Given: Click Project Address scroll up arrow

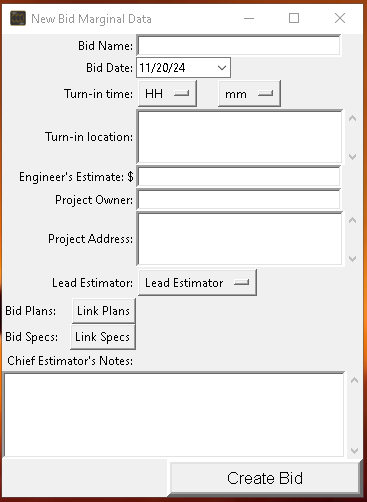Looking at the screenshot, I should [x=352, y=220].
